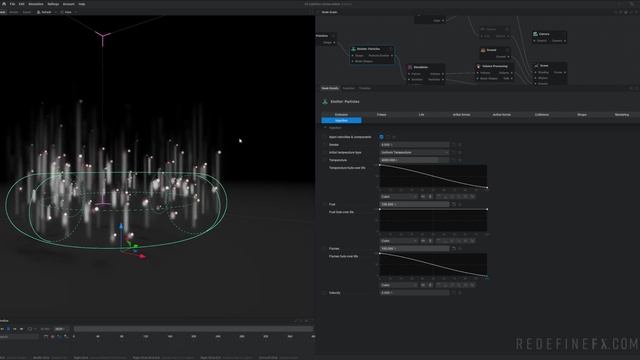Toggle the Ground node enable box
This screenshot has height=360, width=640.
pos(507,50)
